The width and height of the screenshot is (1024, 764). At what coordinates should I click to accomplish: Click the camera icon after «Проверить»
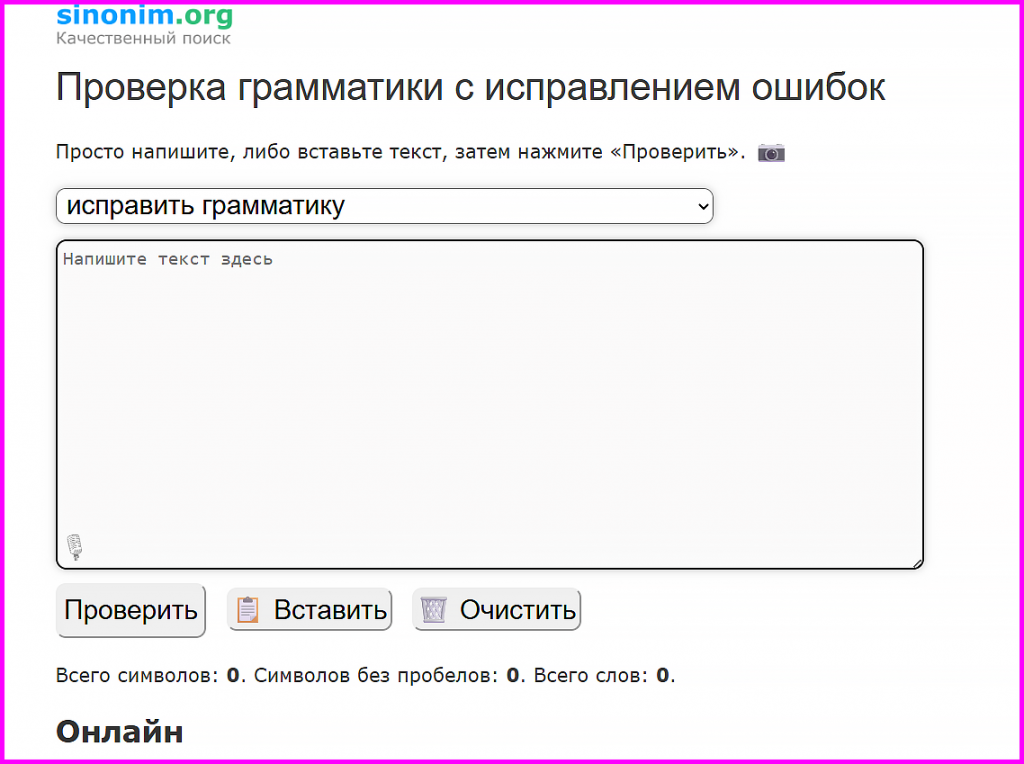point(771,153)
